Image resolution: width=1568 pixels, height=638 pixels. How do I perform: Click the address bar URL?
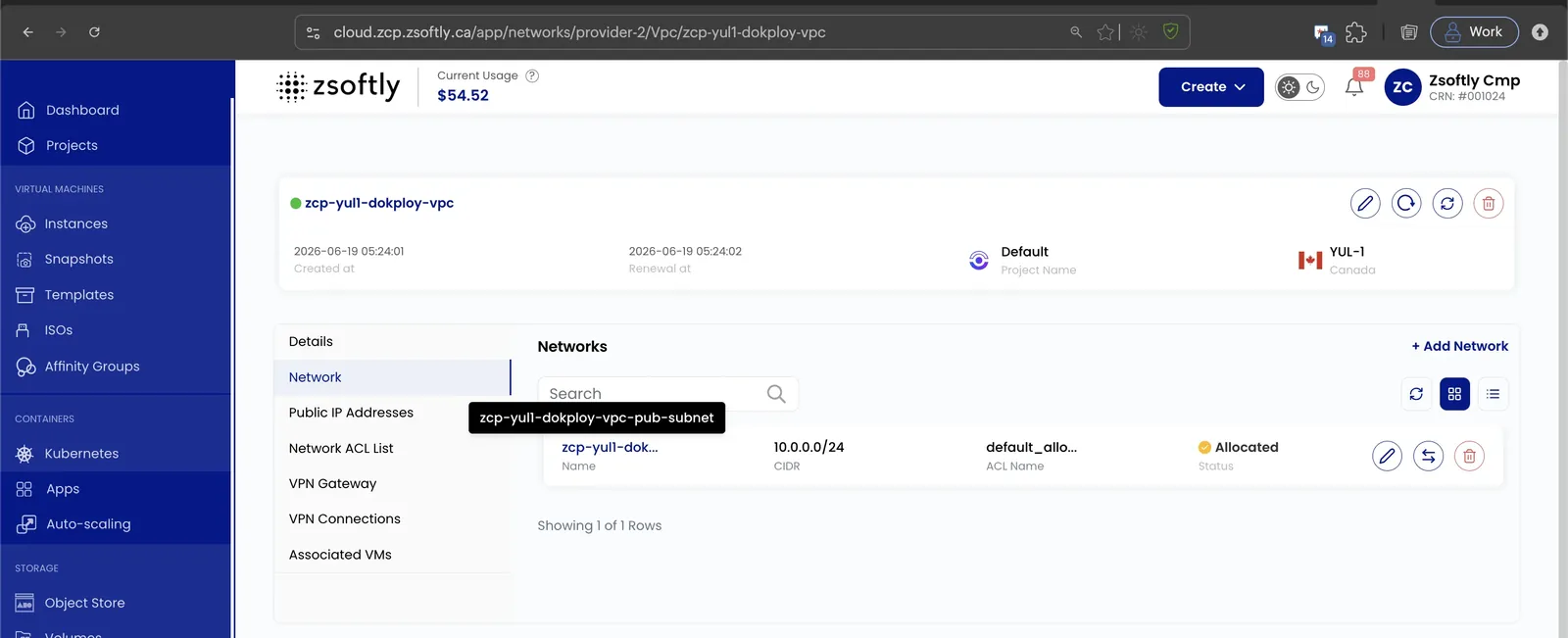tap(579, 32)
